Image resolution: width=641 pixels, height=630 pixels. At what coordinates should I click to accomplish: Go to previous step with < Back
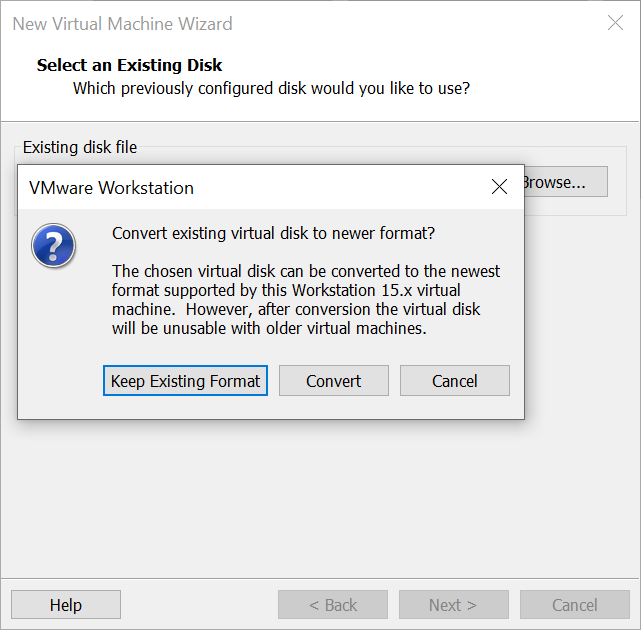point(333,605)
